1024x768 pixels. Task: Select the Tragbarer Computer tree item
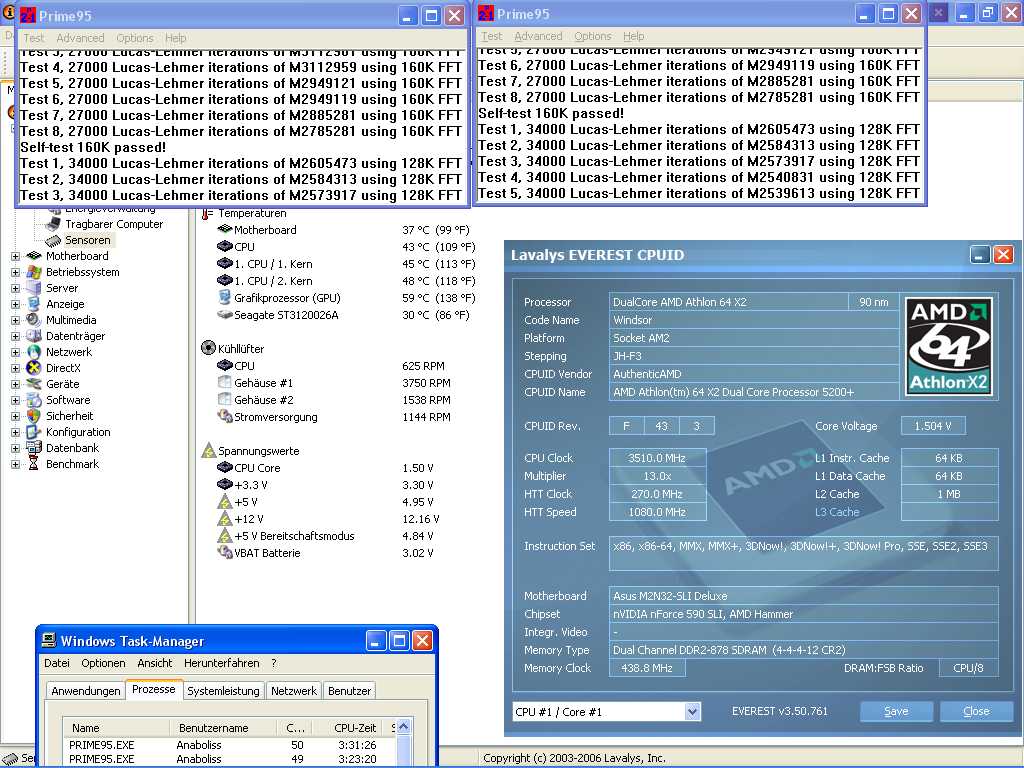[x=114, y=224]
